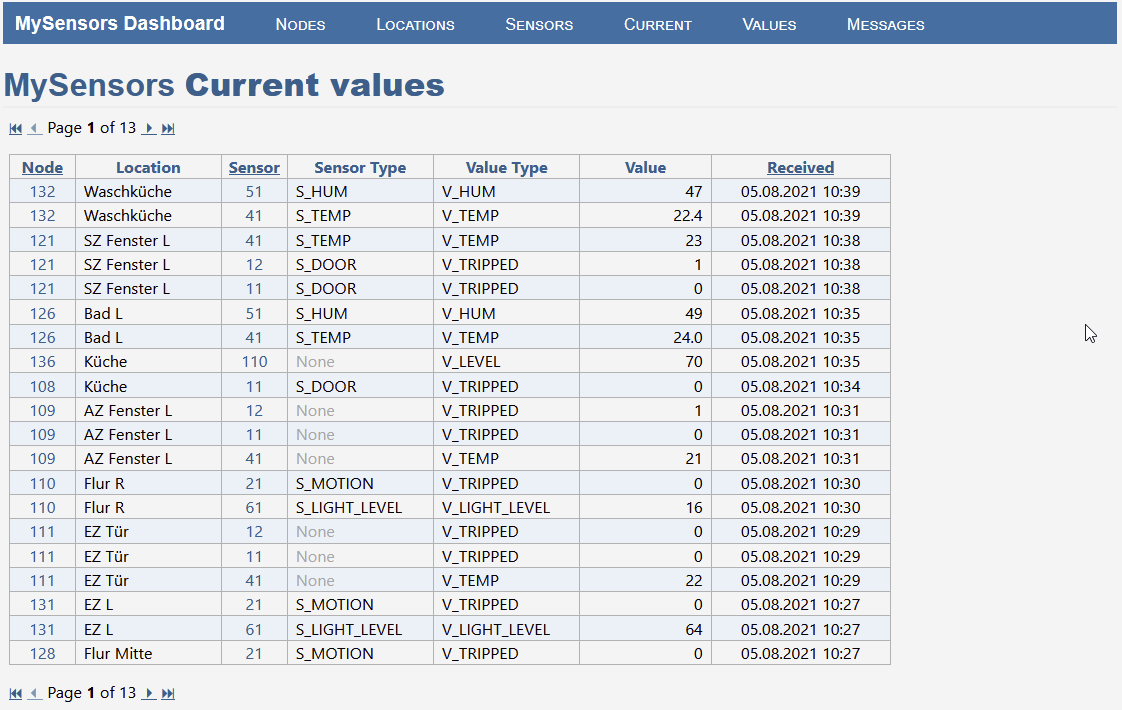Sort the table by Node column header
1122x710 pixels.
point(42,167)
